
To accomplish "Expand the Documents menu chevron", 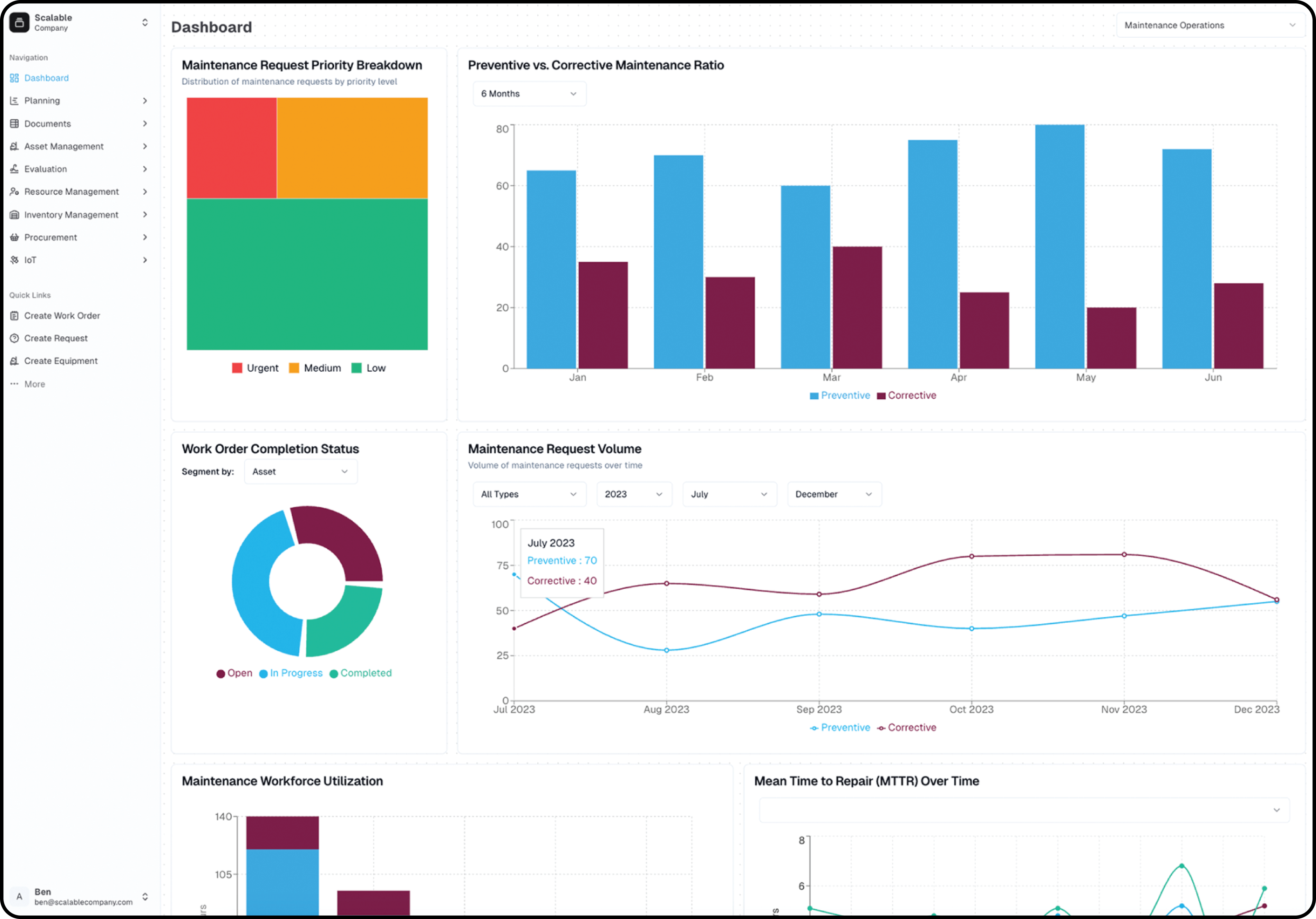I will click(x=145, y=124).
